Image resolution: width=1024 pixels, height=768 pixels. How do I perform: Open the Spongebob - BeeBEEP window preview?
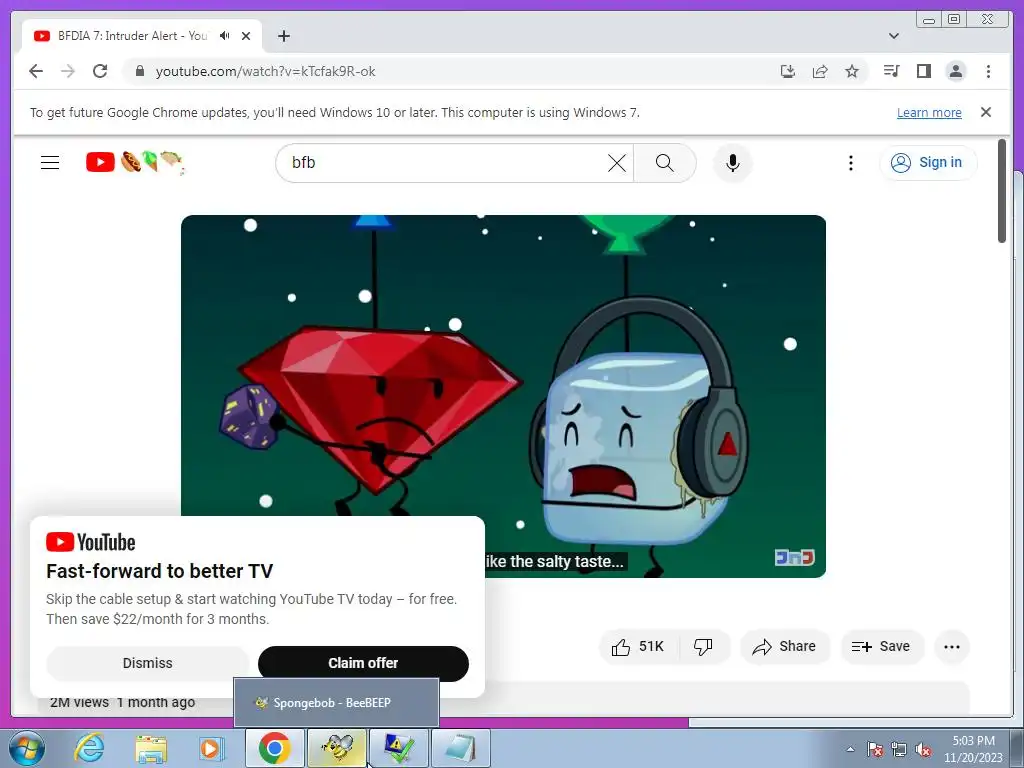(336, 703)
